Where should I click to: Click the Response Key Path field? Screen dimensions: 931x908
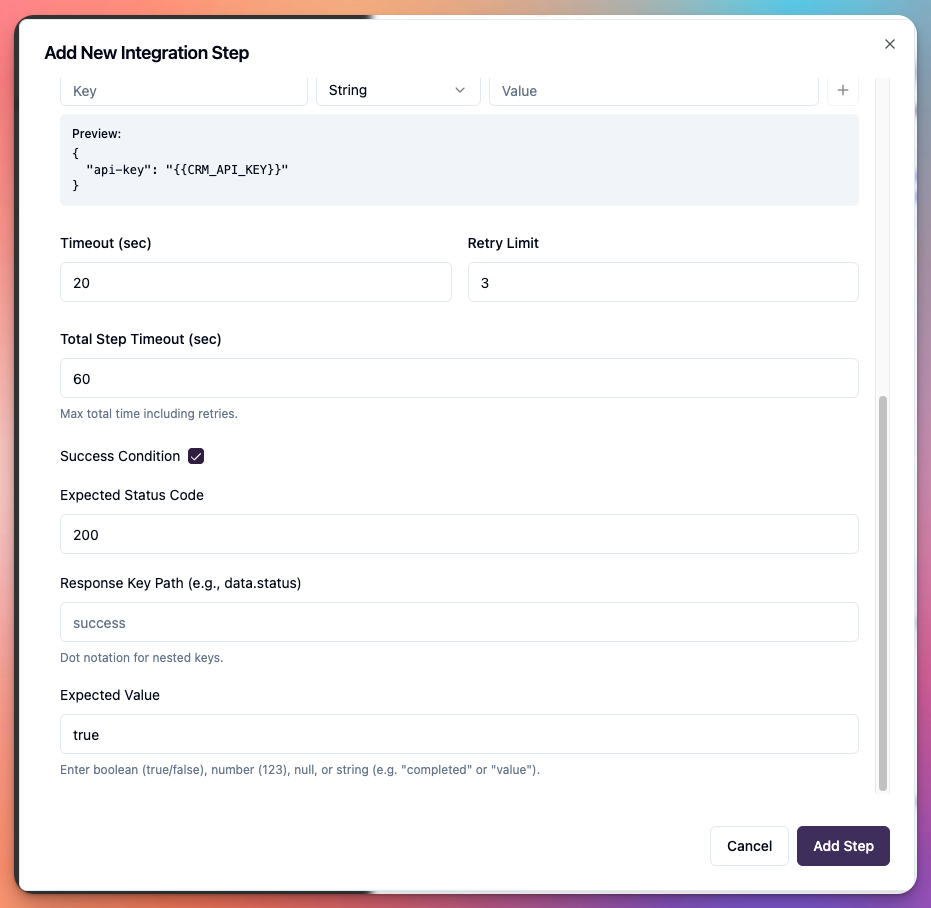click(459, 621)
